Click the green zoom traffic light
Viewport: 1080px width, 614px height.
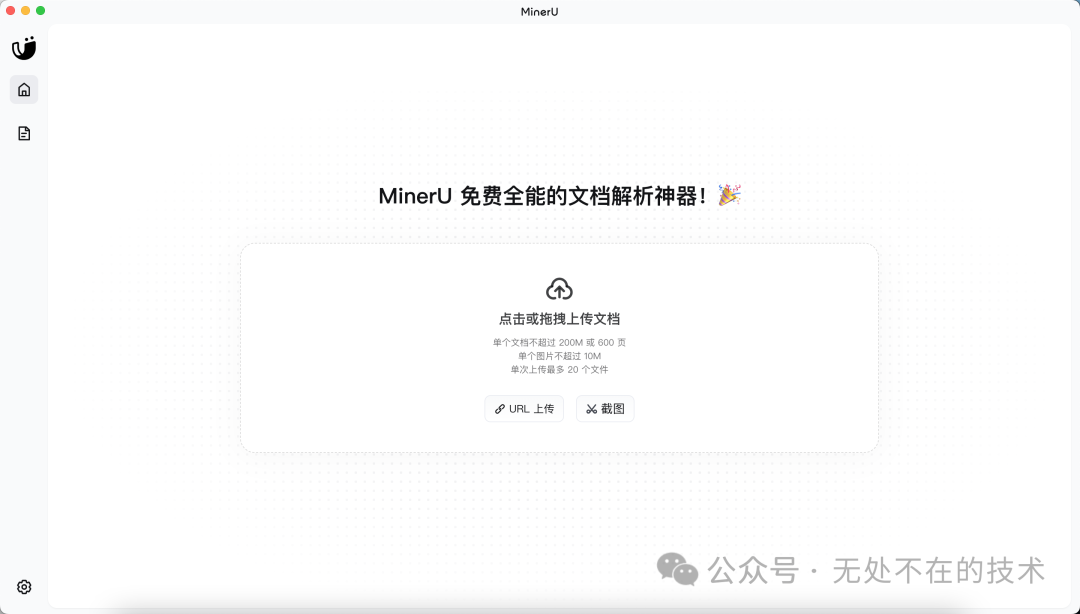click(x=38, y=9)
